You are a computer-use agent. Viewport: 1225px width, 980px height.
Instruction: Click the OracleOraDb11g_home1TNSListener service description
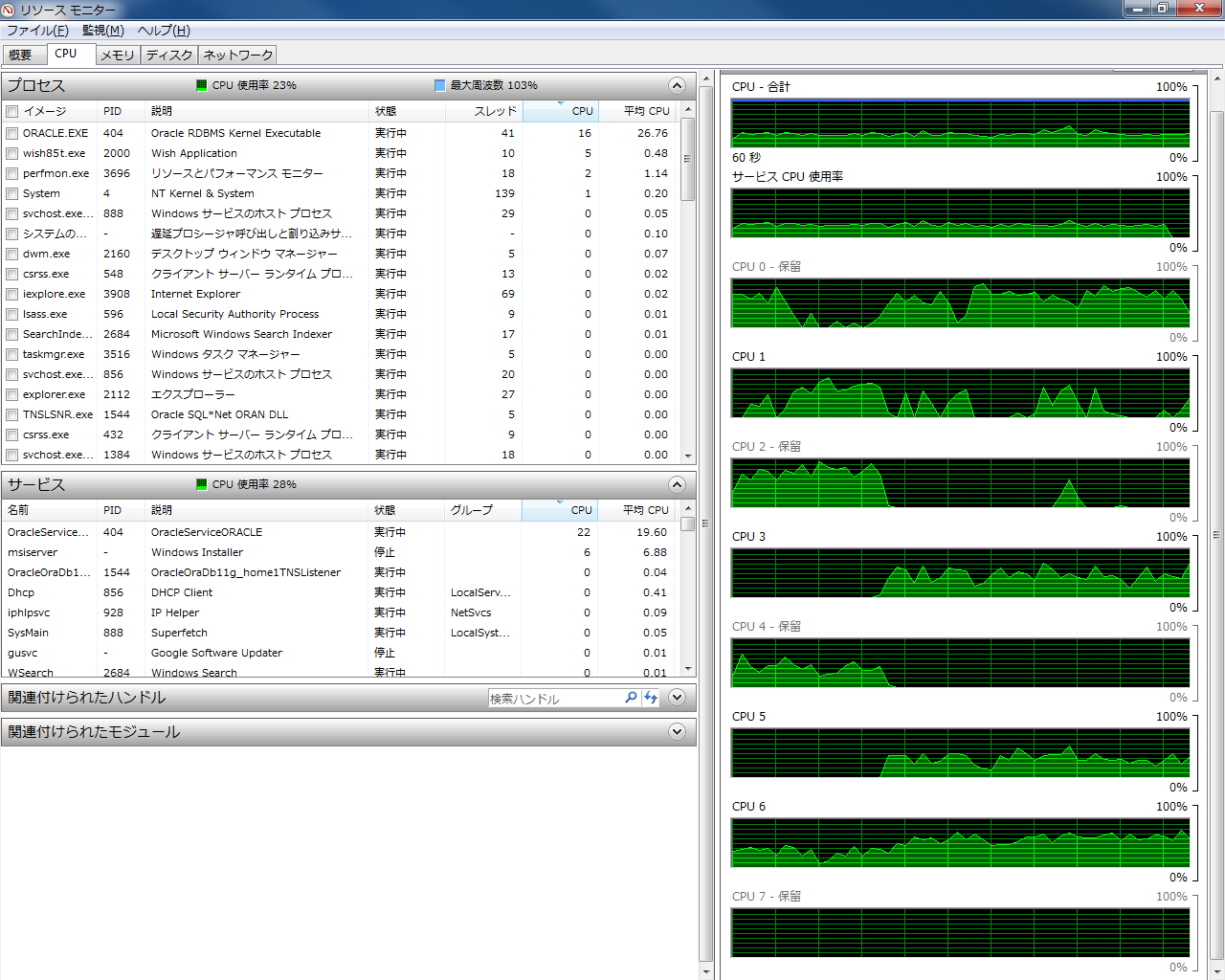tap(246, 572)
